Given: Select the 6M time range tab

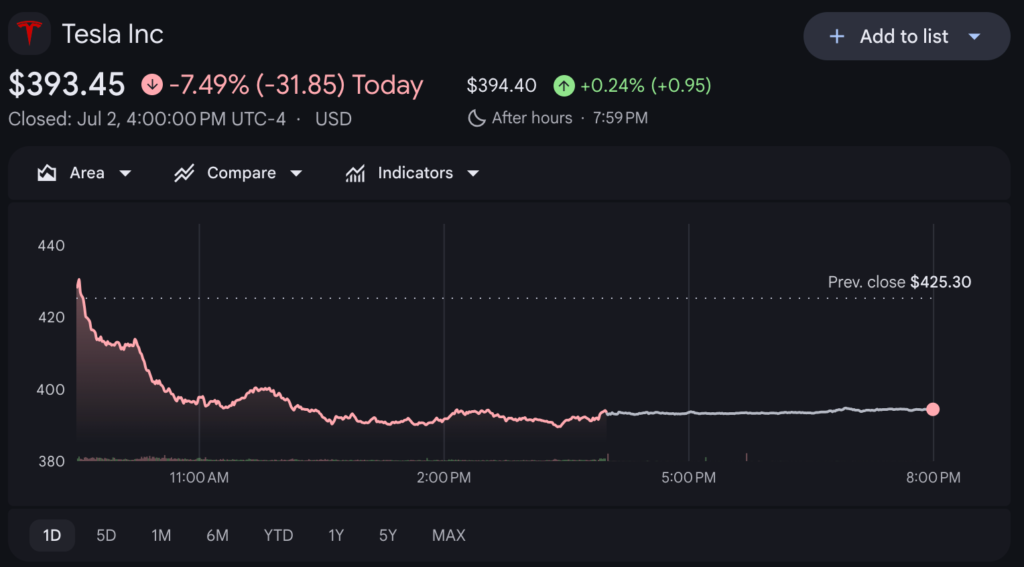Looking at the screenshot, I should click(217, 536).
